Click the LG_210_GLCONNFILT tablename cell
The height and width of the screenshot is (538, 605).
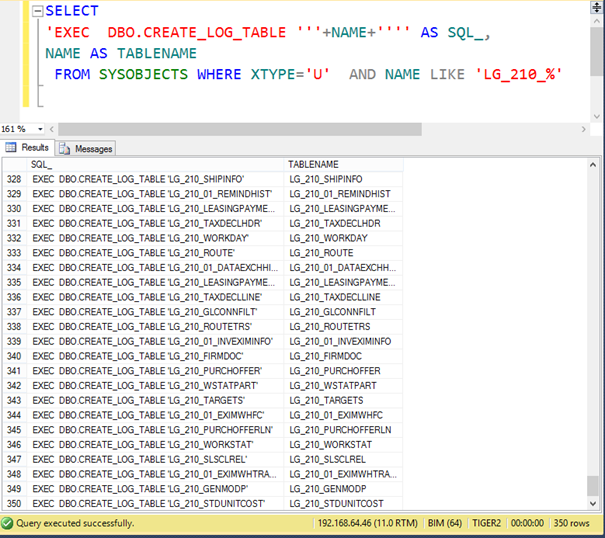coord(343,312)
